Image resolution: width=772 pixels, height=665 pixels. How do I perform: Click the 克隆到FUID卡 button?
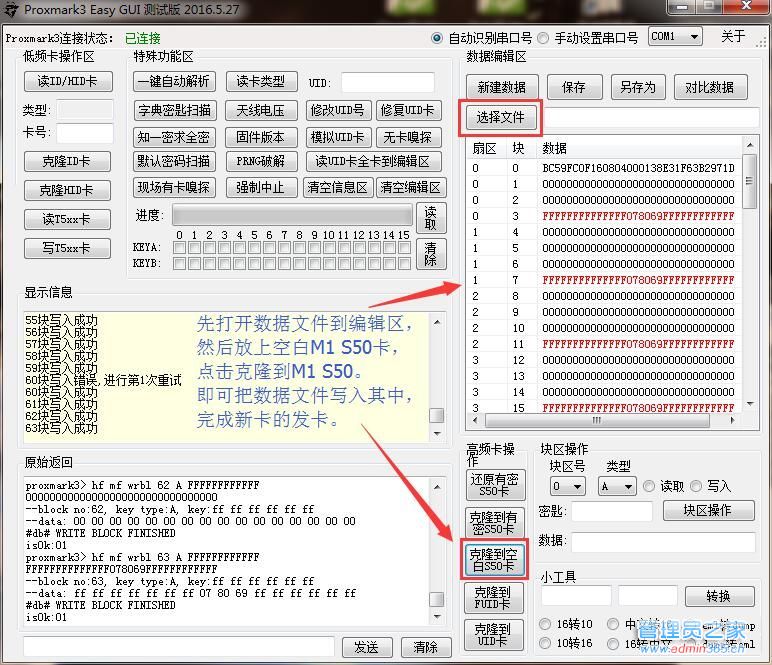pos(493,598)
